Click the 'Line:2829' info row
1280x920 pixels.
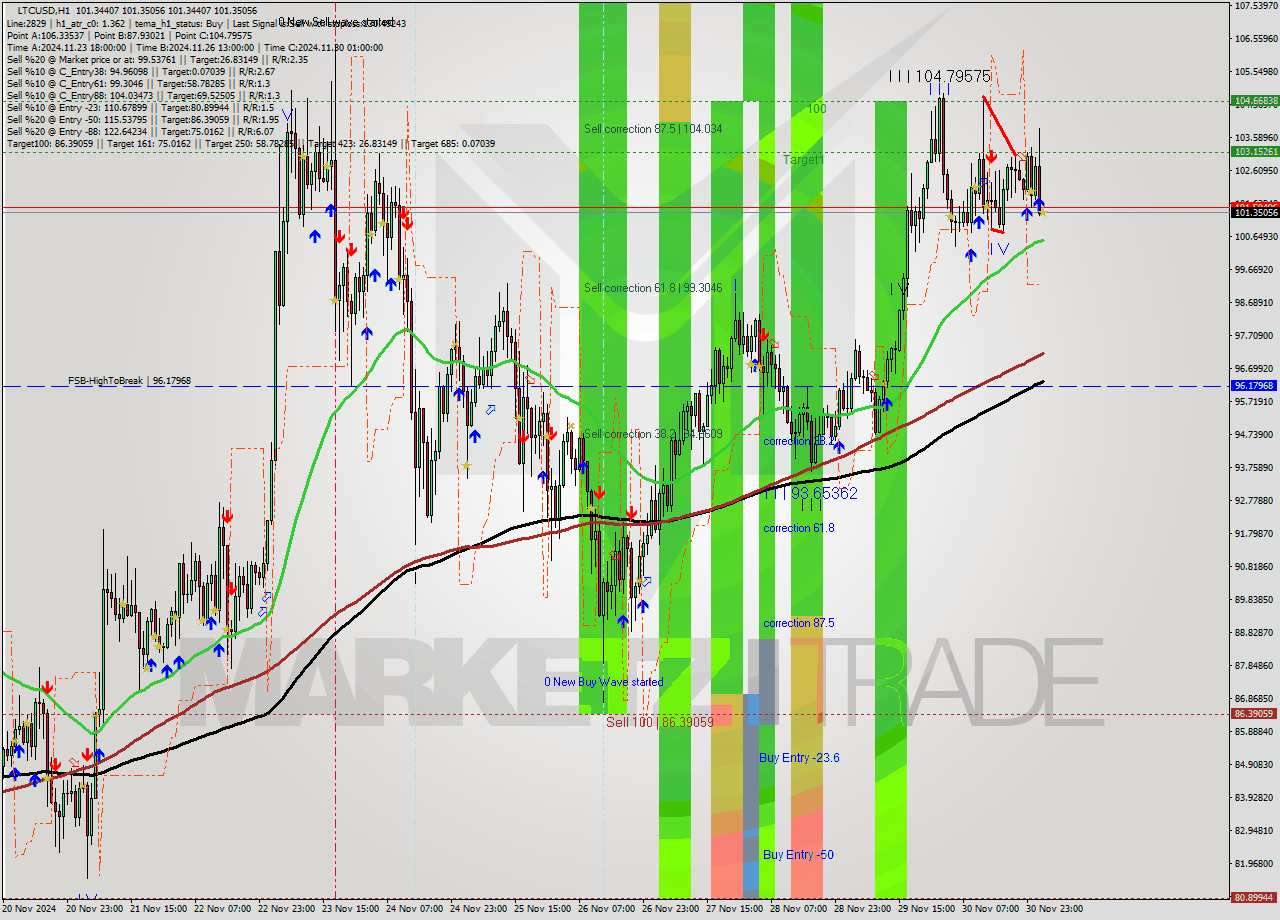pyautogui.click(x=206, y=22)
